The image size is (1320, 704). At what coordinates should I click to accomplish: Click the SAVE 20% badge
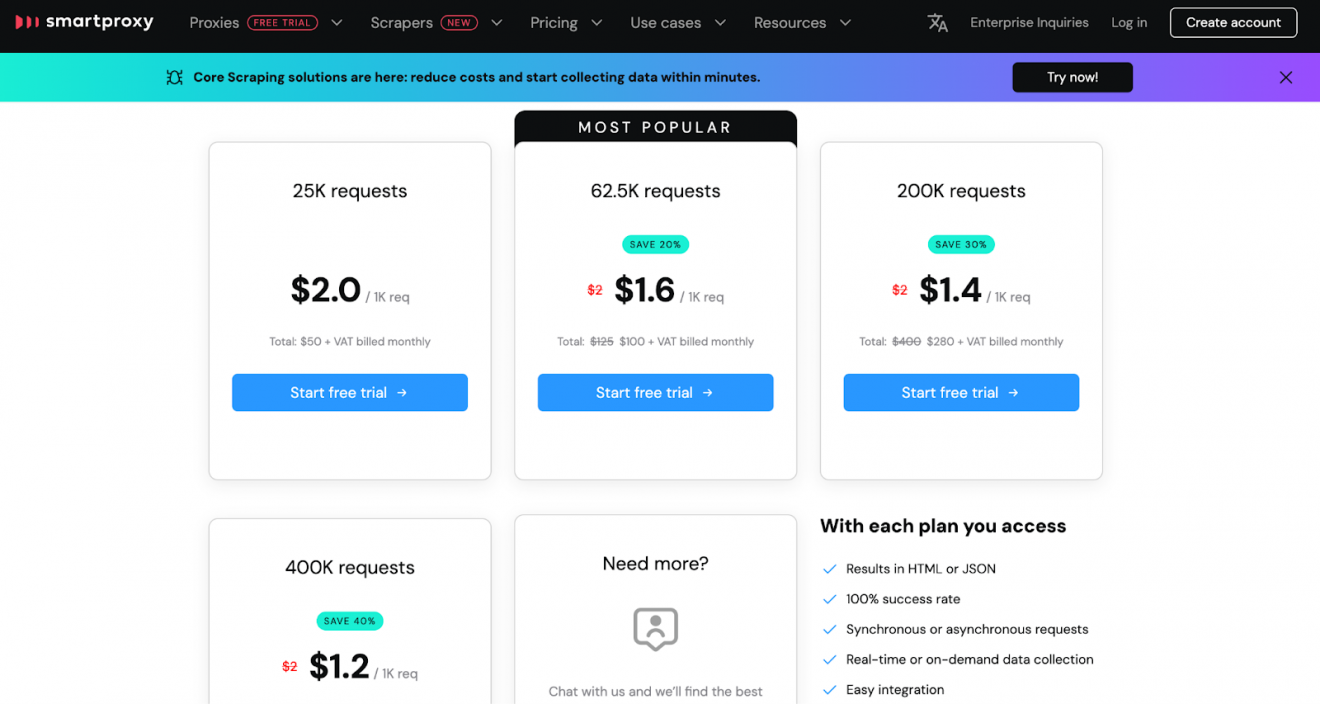(x=655, y=244)
